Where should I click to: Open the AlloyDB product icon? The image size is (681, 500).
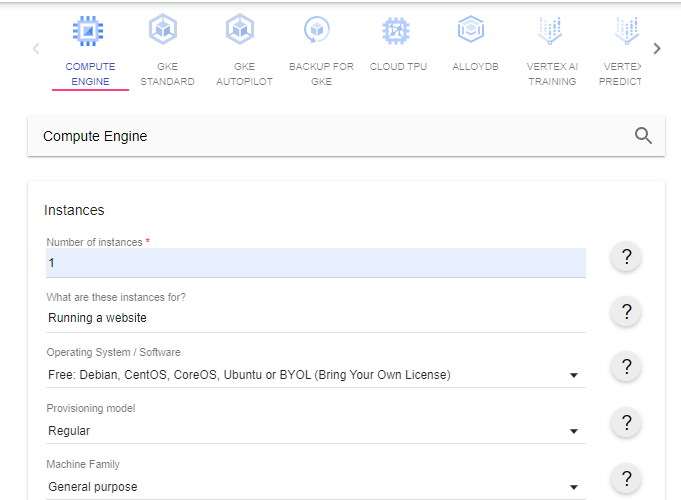(471, 30)
